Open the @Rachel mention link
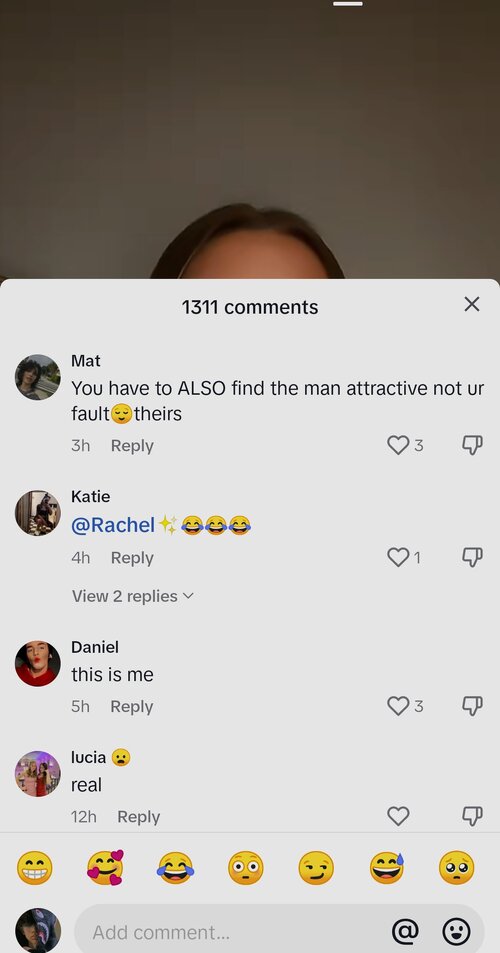 113,525
